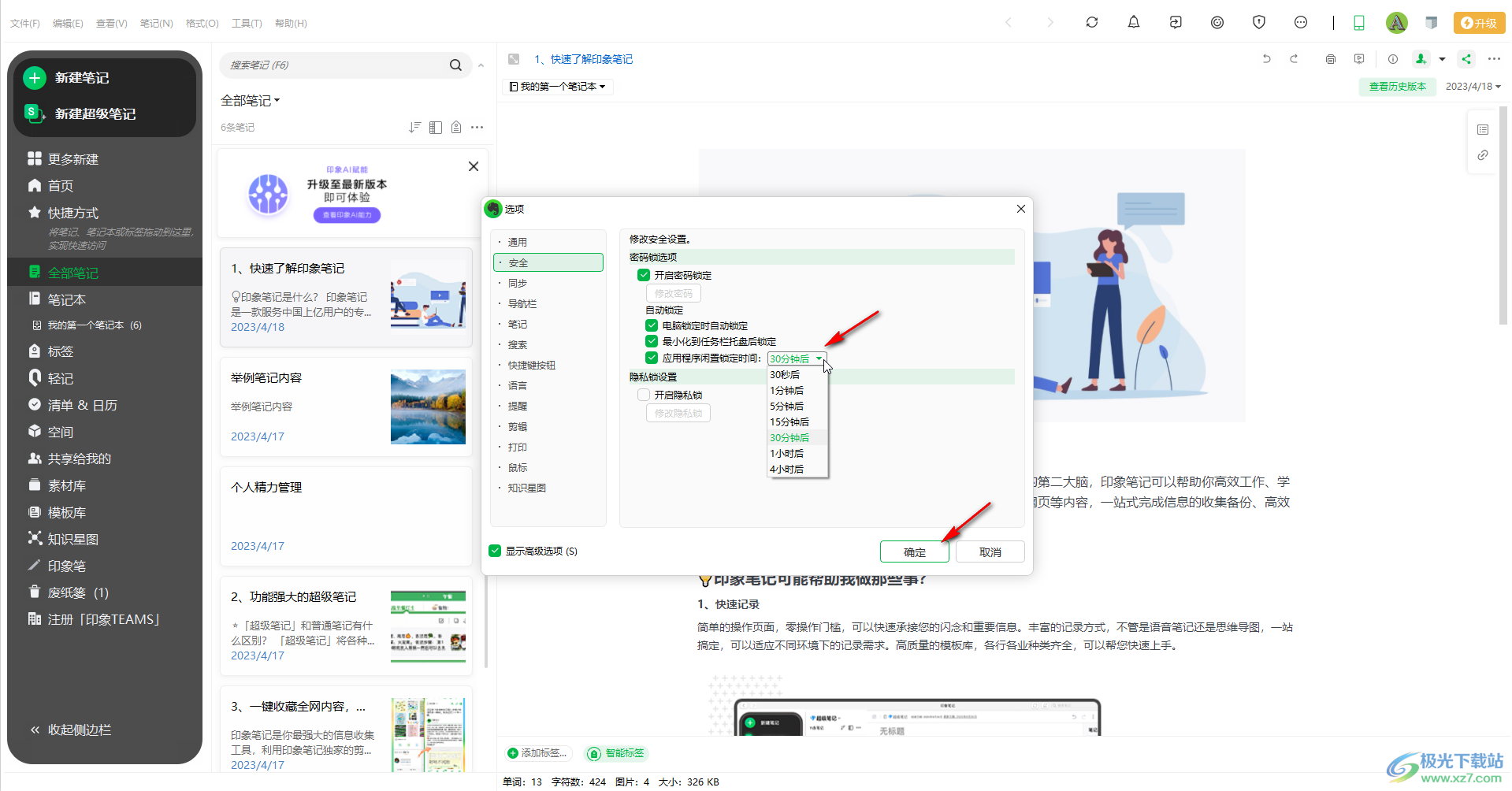The width and height of the screenshot is (1512, 791).
Task: Open the idle lock time dropdown
Action: tap(796, 358)
